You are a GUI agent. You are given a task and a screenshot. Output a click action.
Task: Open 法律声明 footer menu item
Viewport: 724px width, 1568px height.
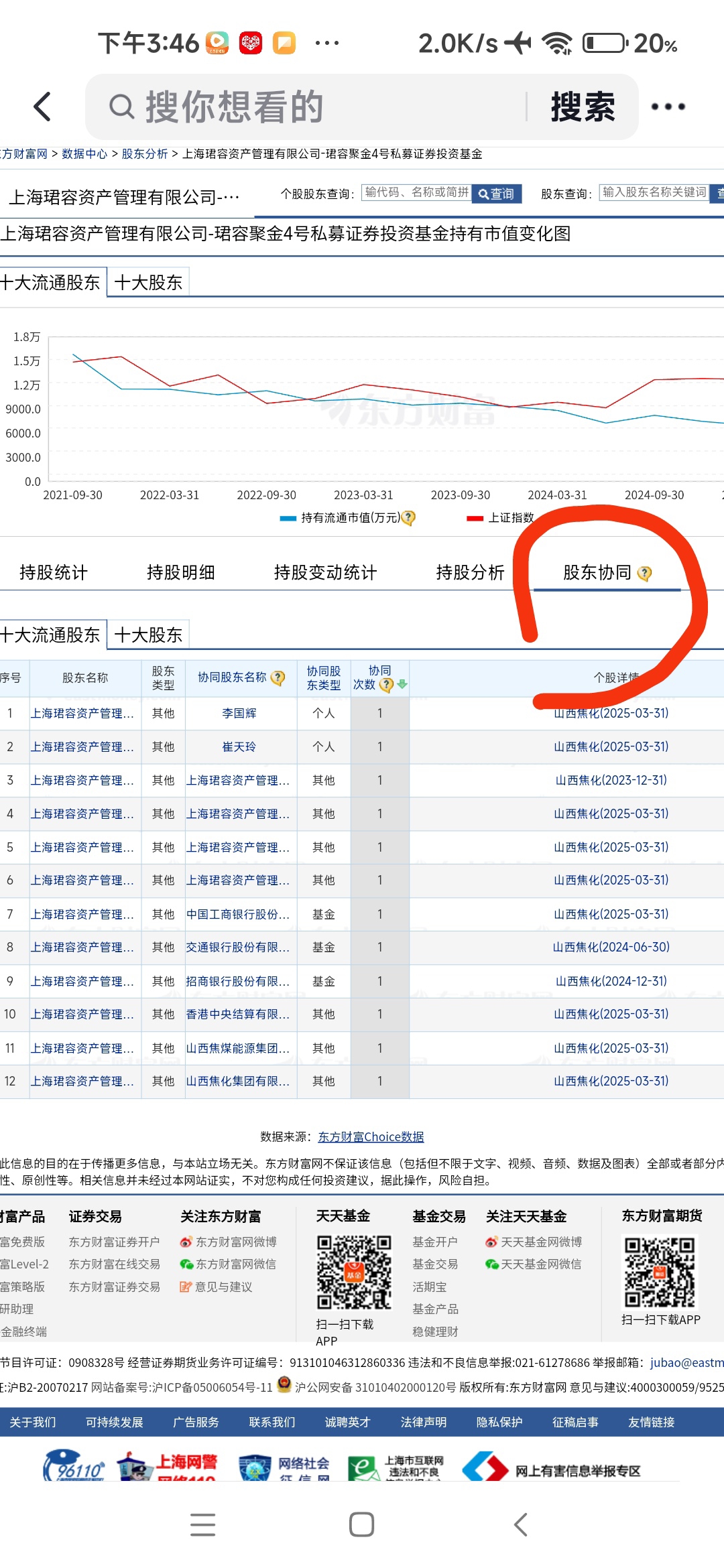pos(424,1422)
